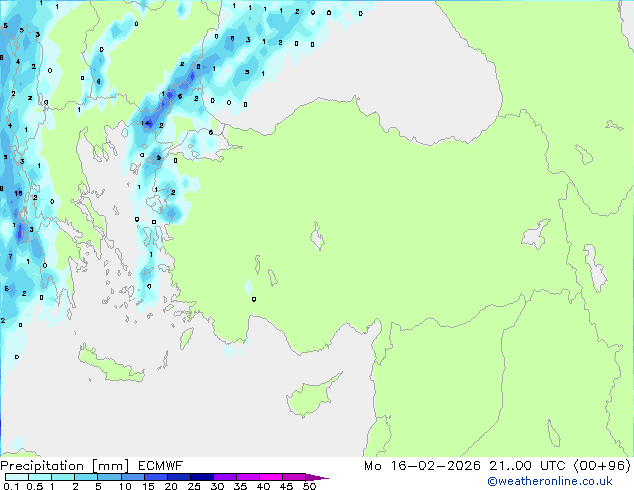Click the 35–40 mm magenta legend swatch
This screenshot has height=490, width=634.
point(247,477)
